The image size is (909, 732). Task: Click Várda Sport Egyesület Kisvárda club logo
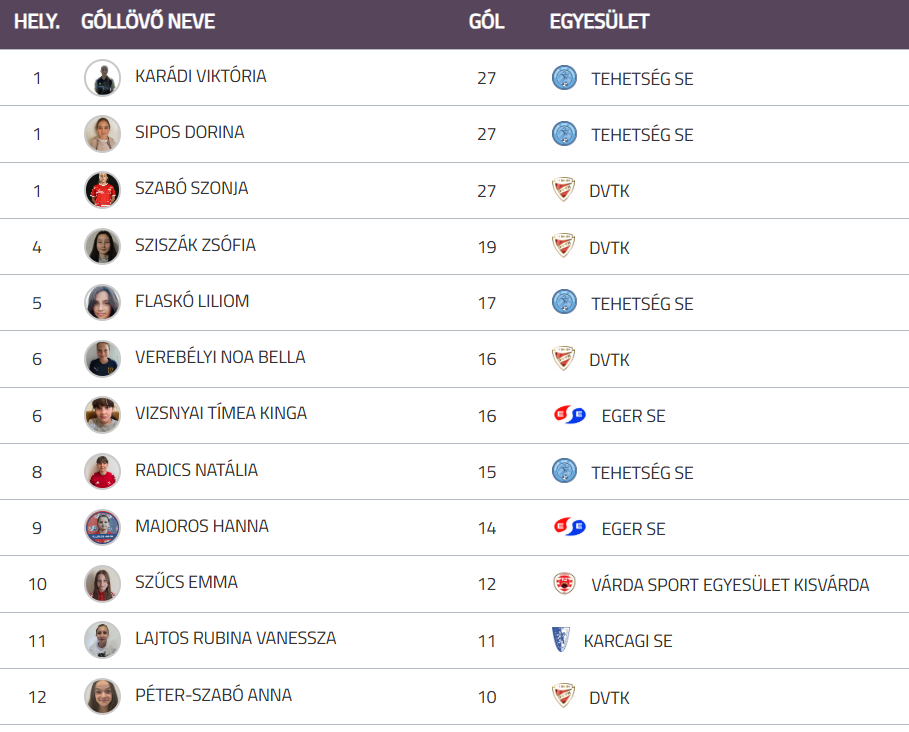click(564, 584)
